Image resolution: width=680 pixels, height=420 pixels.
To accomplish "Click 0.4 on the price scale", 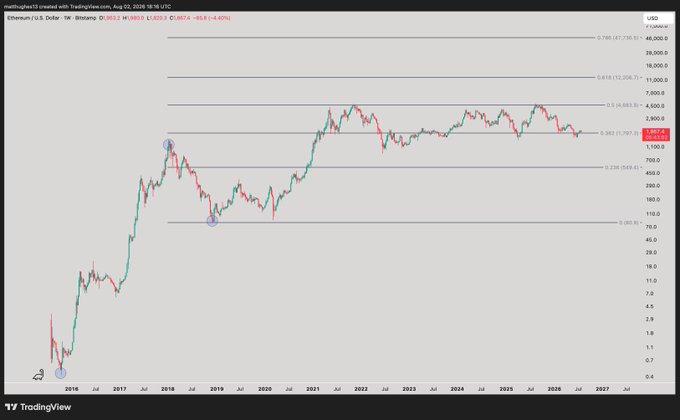I will [x=650, y=377].
